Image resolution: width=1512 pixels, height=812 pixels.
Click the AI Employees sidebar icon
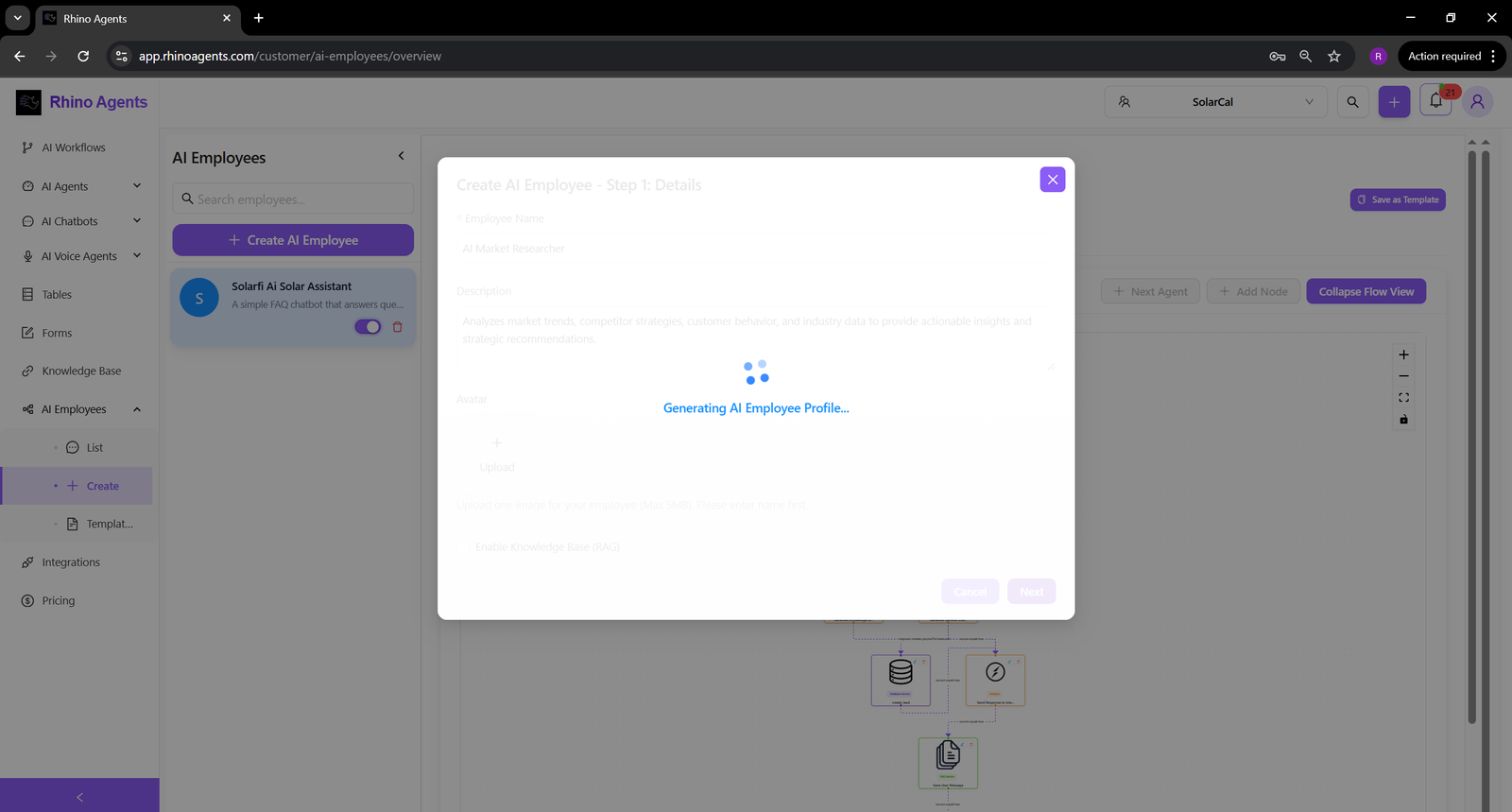[x=27, y=409]
